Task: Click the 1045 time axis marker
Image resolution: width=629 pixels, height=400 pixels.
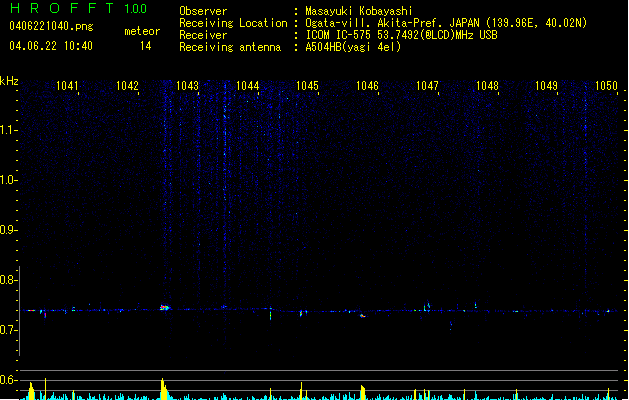Action: tap(307, 85)
